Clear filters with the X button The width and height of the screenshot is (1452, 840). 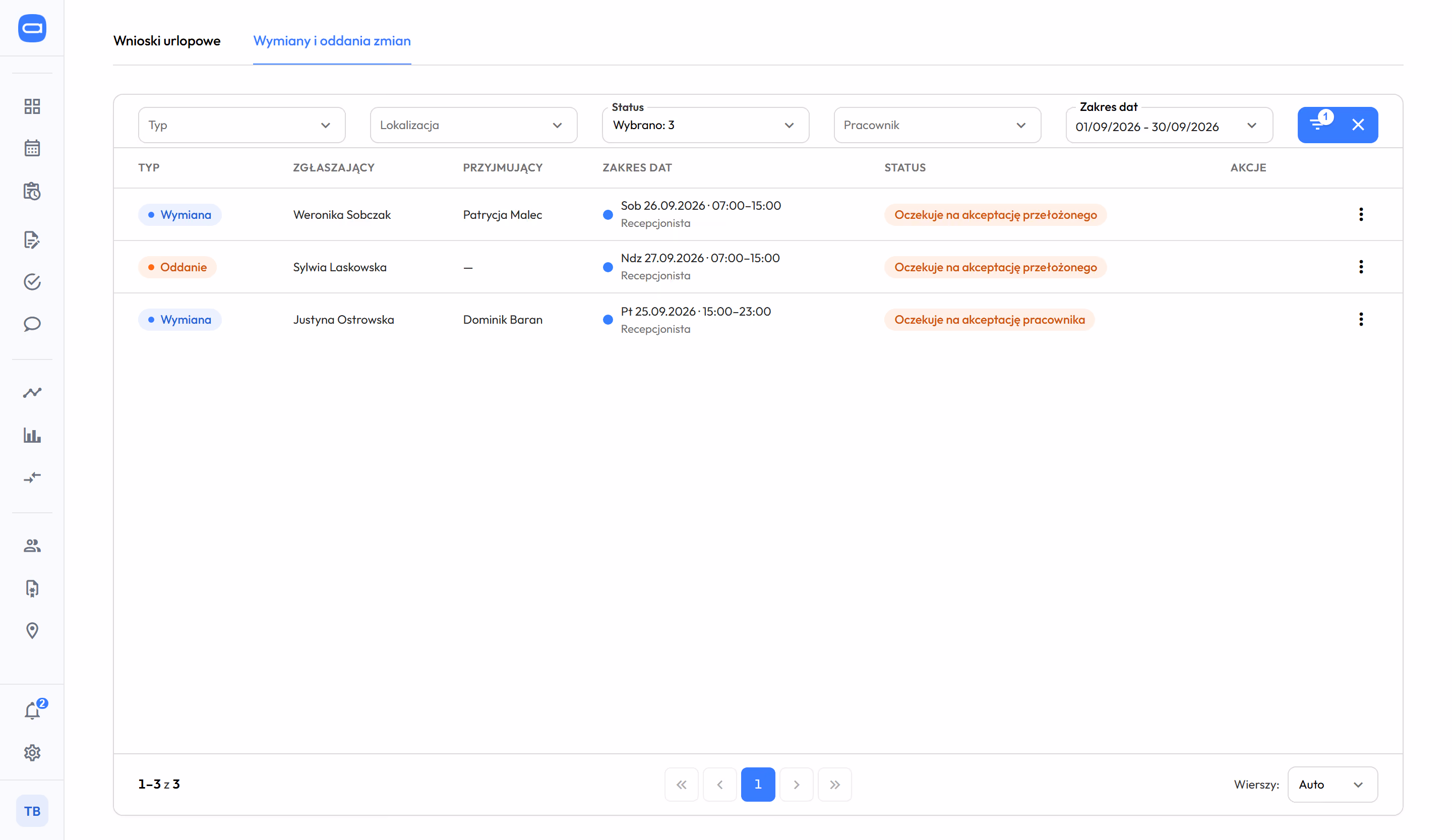(1358, 125)
